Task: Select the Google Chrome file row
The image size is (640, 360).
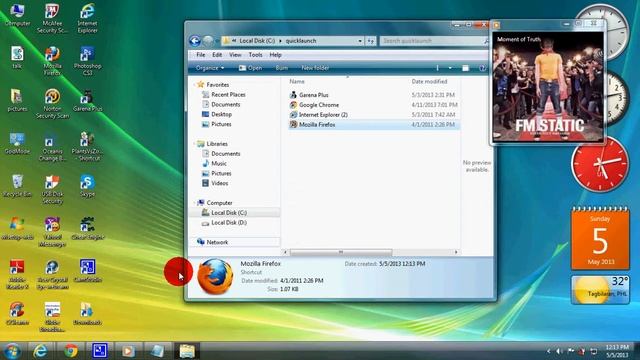Action: pyautogui.click(x=374, y=105)
